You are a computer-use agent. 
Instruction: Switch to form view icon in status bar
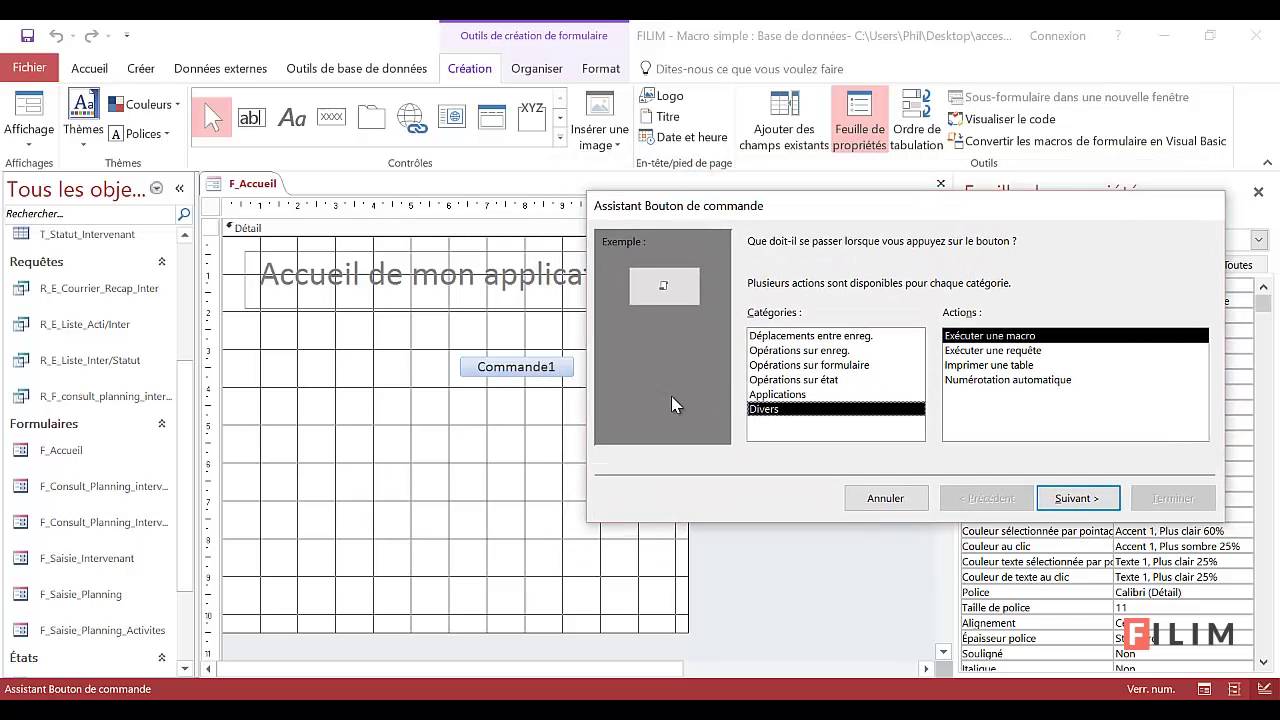1204,689
